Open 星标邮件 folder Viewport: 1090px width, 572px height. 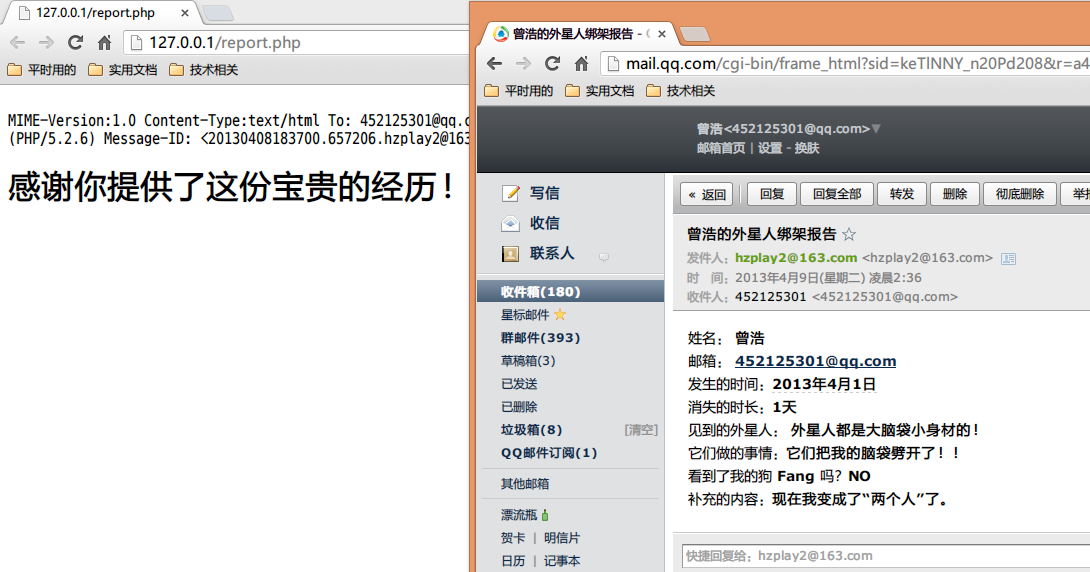525,315
